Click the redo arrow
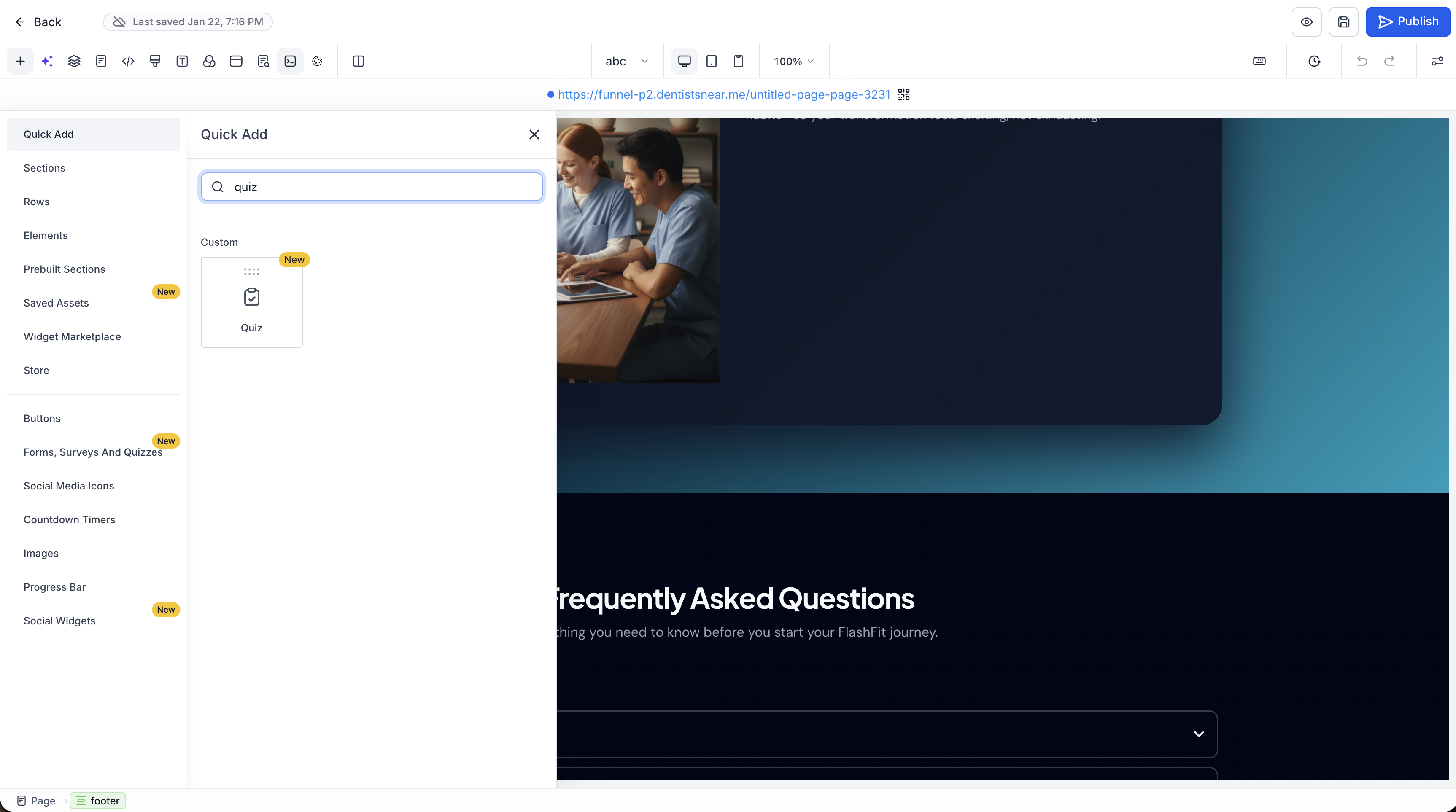 (x=1389, y=61)
